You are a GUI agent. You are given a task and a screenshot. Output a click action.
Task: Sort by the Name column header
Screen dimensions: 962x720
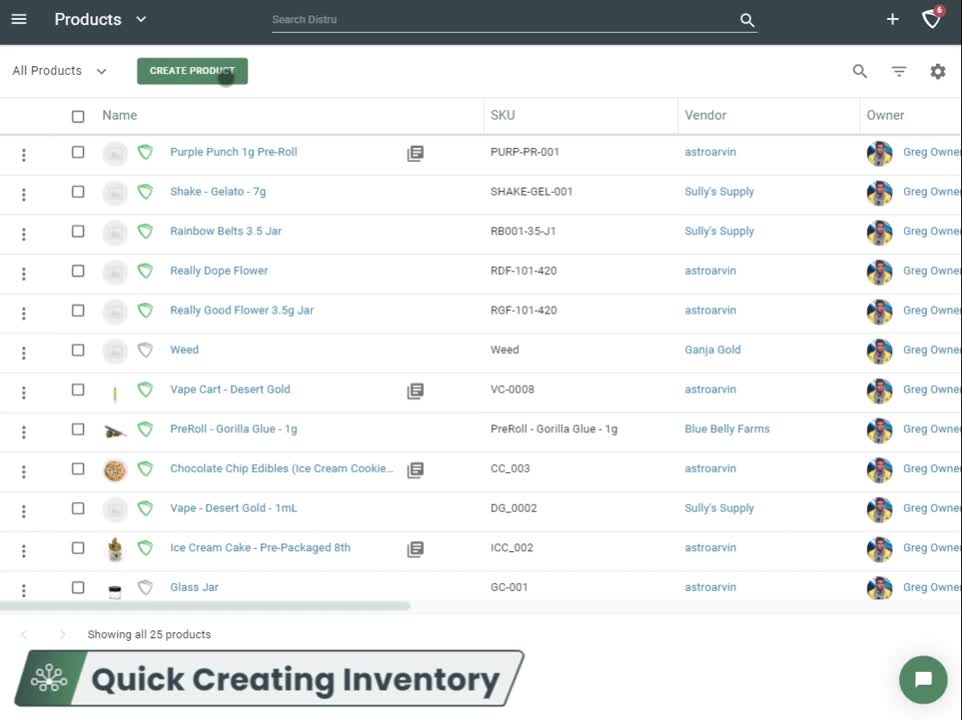[120, 115]
